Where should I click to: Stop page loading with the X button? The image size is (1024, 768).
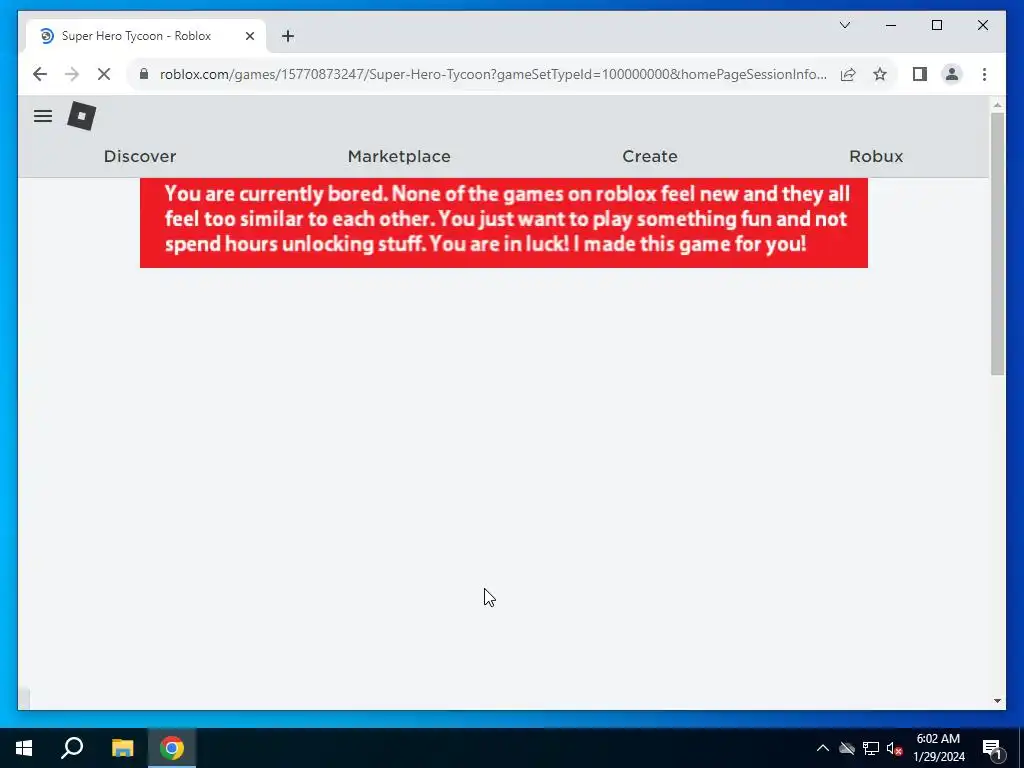pos(104,74)
